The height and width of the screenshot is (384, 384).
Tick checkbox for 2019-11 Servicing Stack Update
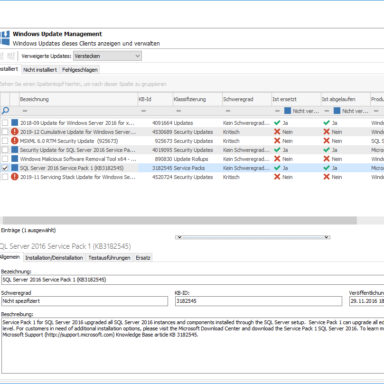click(5, 177)
